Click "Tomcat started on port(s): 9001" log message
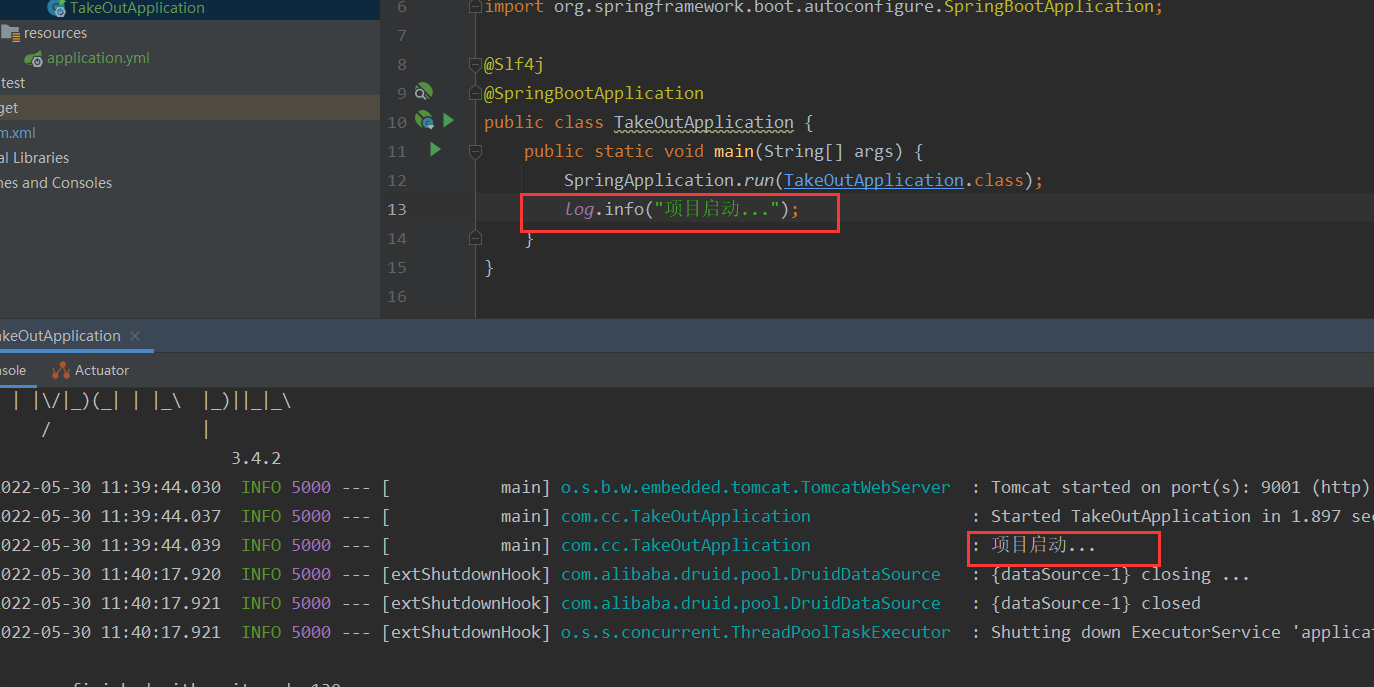 click(1180, 487)
